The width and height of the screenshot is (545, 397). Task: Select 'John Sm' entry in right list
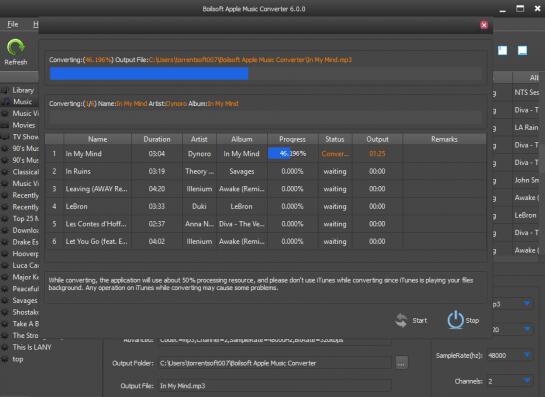(527, 180)
